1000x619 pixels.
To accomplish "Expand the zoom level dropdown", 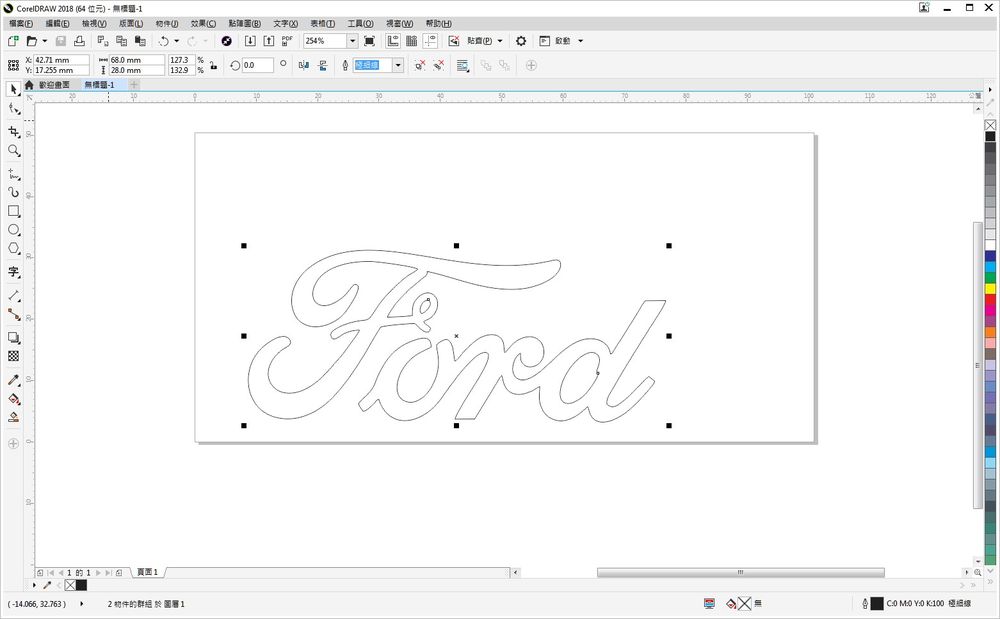I will pos(352,41).
